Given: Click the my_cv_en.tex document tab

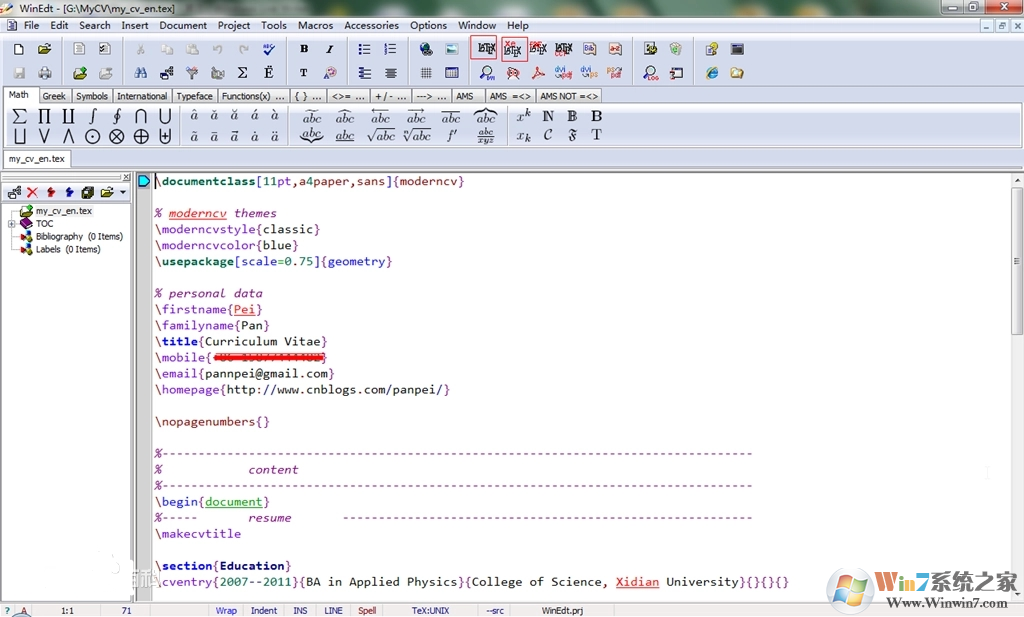Looking at the screenshot, I should click(x=37, y=158).
